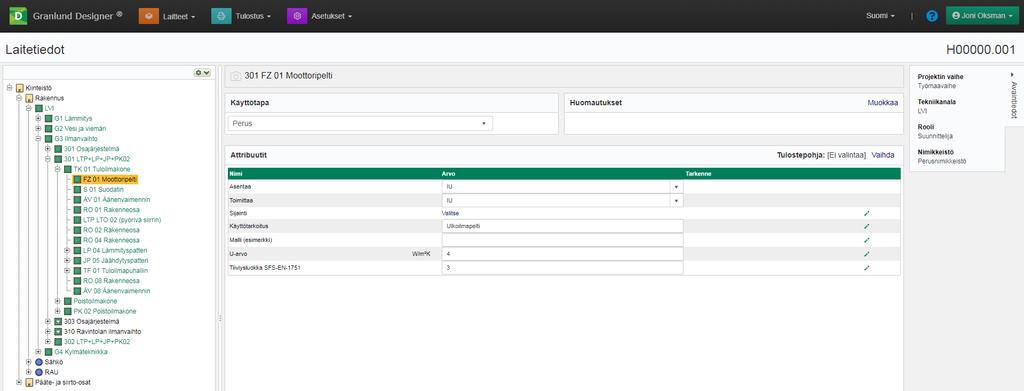Image resolution: width=1024 pixels, height=391 pixels.
Task: Click the green square icon of LVI node
Action: (39, 108)
